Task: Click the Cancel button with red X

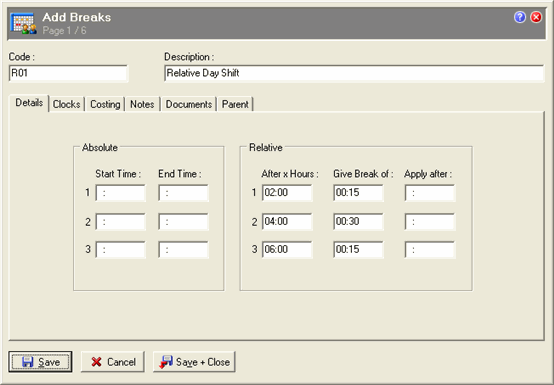Action: tap(113, 362)
